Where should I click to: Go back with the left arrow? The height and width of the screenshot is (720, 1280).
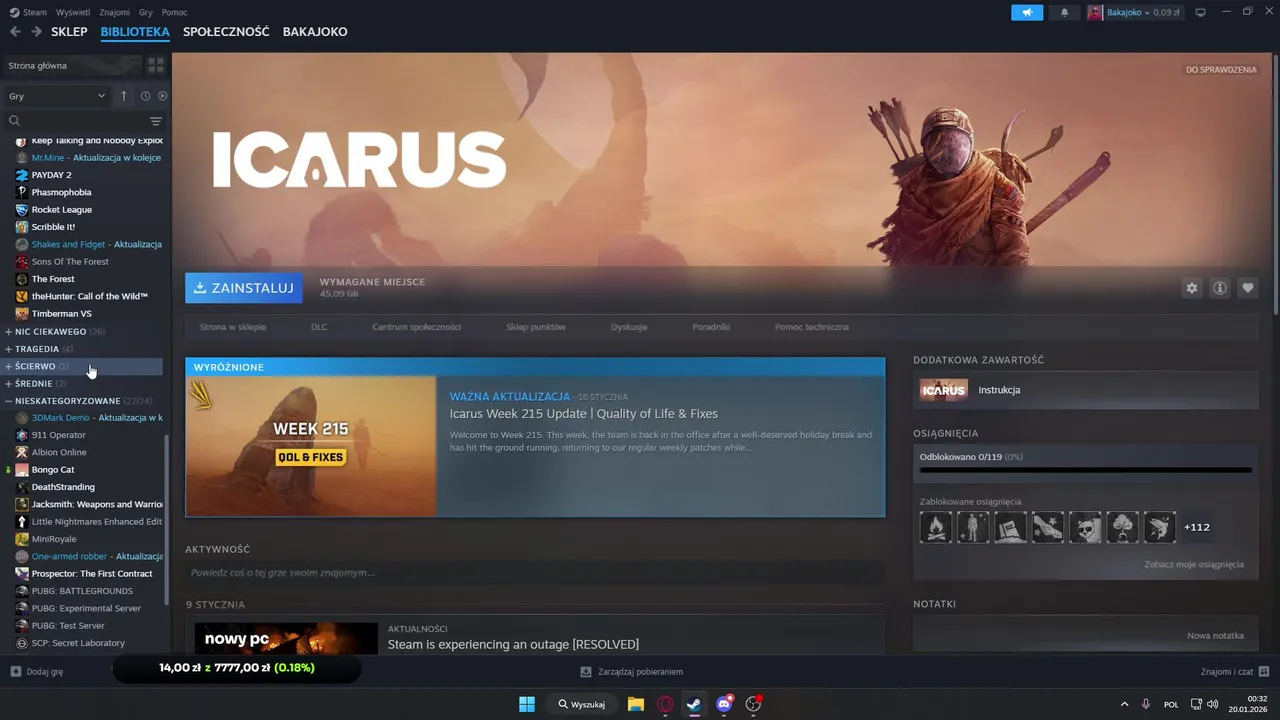(x=15, y=32)
